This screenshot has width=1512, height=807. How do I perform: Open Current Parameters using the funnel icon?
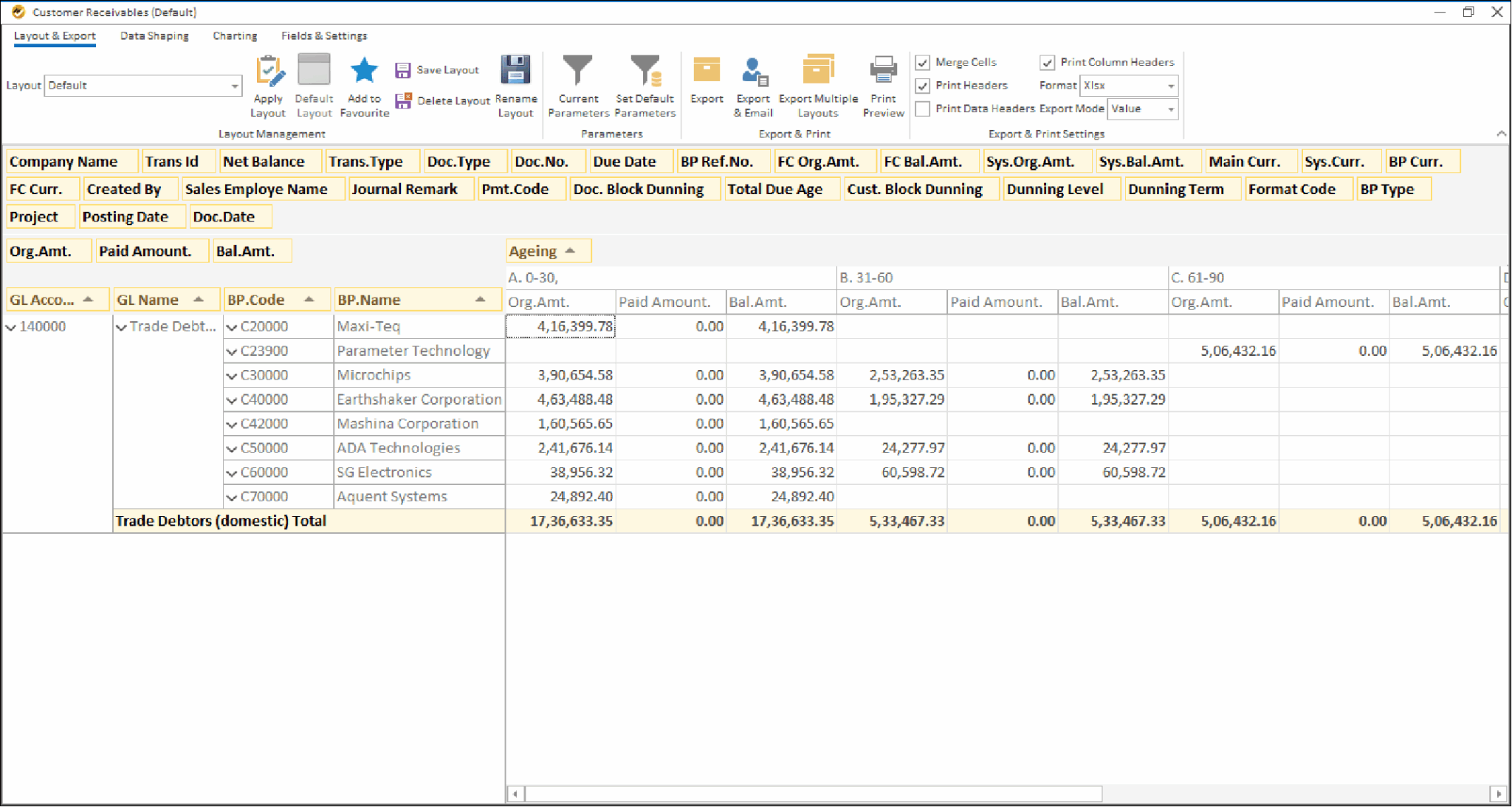tap(579, 71)
